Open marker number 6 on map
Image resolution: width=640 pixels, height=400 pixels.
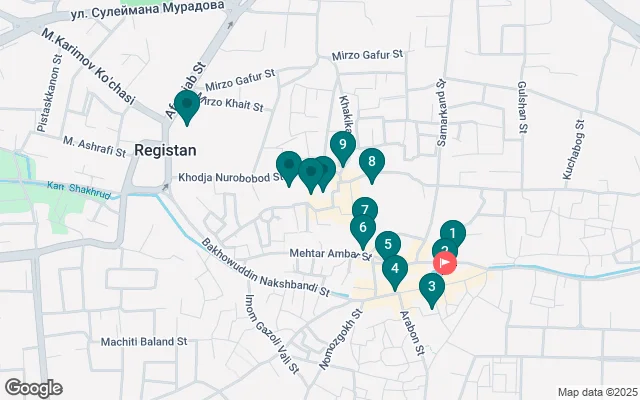362,228
